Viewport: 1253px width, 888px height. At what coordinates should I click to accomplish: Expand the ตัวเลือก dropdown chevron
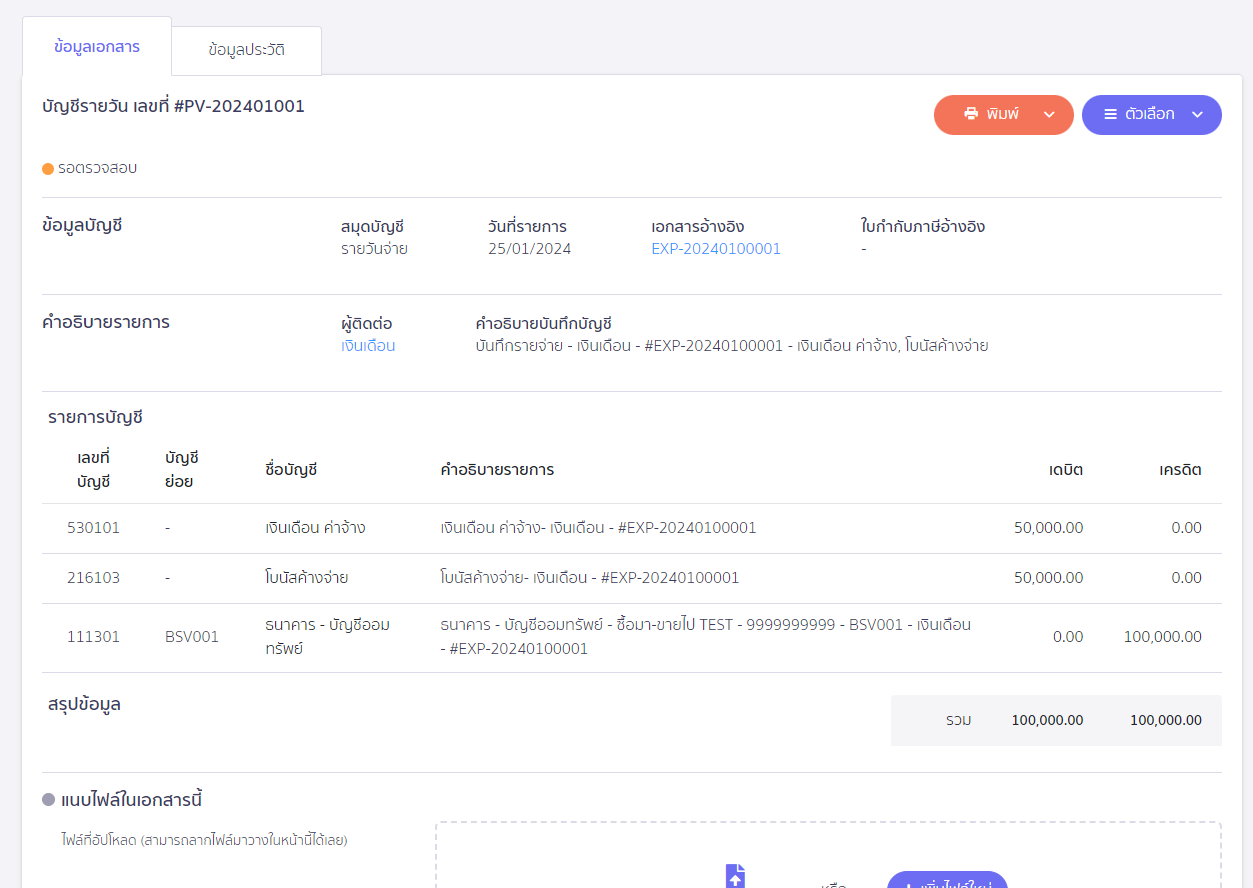(1197, 115)
